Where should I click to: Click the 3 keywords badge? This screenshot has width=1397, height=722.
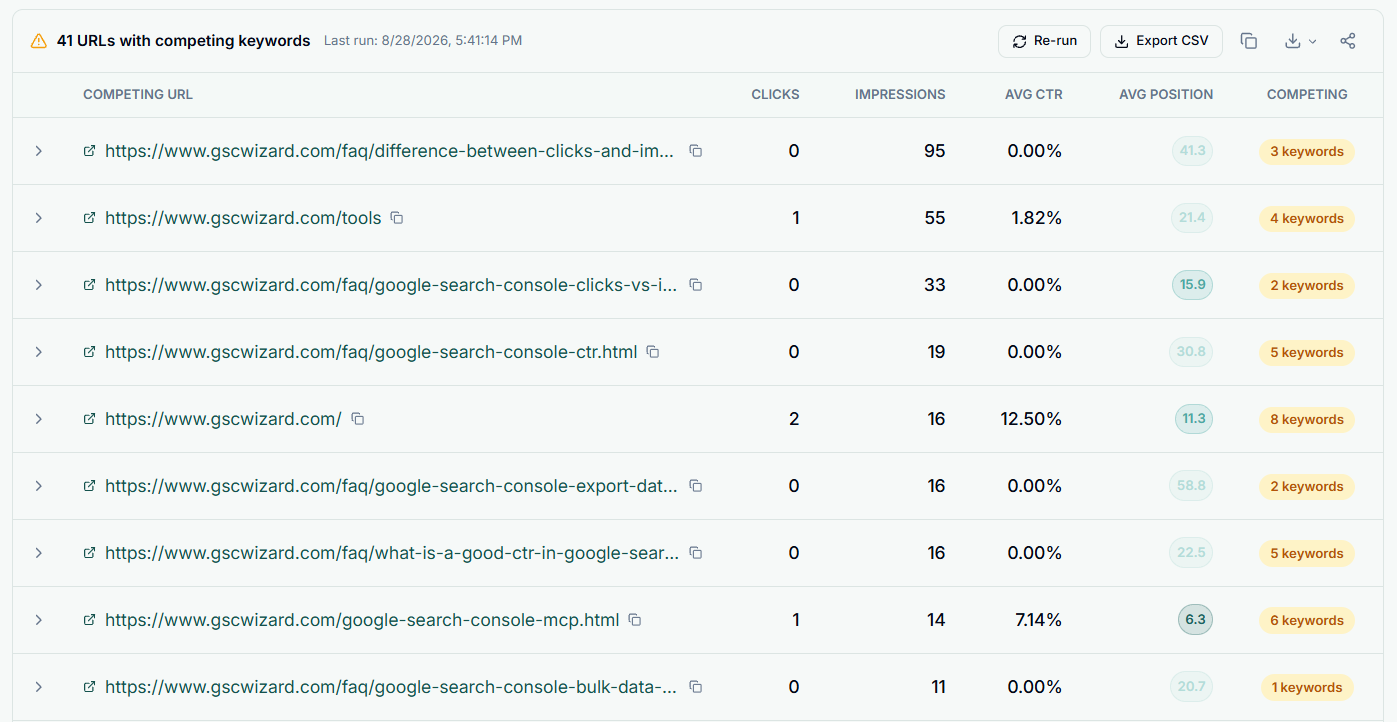coord(1307,151)
